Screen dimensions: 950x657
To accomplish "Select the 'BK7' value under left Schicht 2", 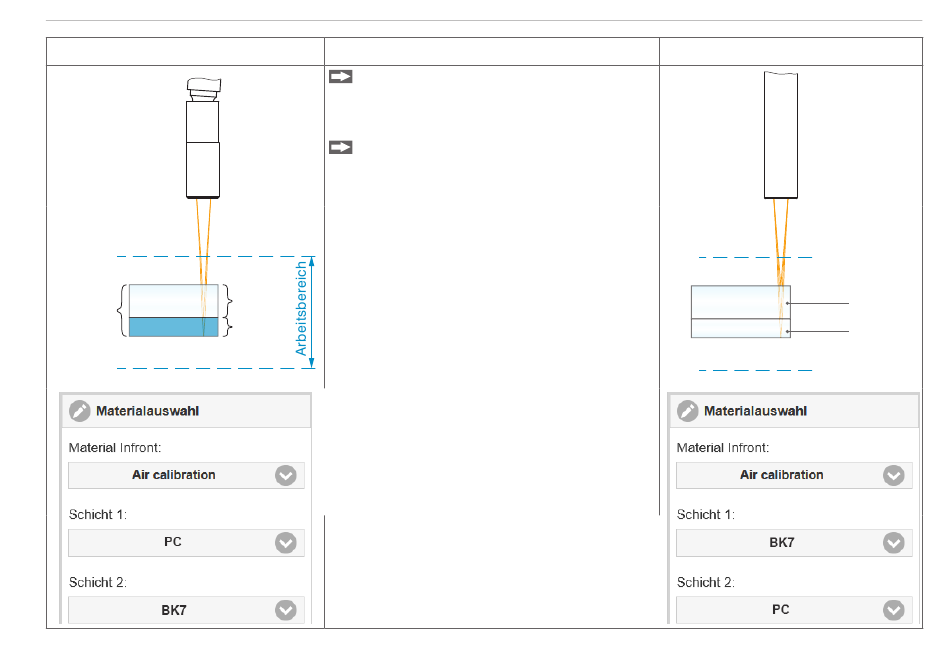I will [x=174, y=610].
